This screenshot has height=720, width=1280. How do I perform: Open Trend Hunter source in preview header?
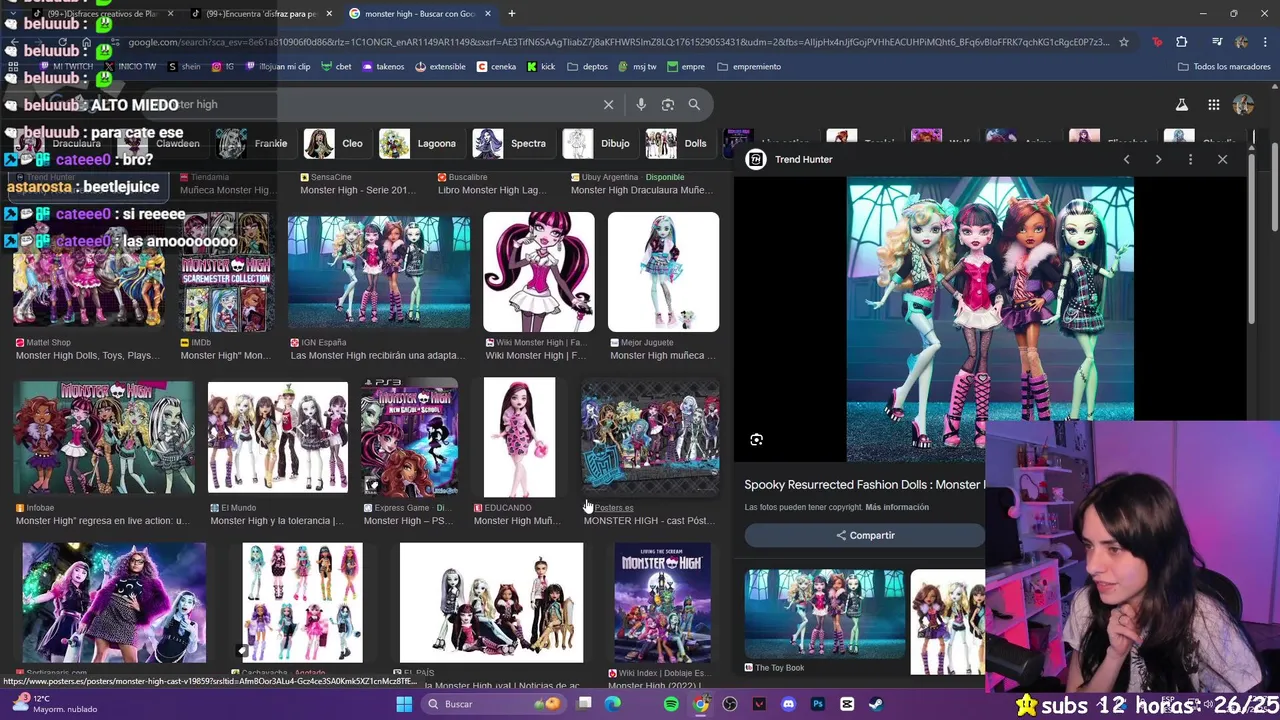click(791, 159)
